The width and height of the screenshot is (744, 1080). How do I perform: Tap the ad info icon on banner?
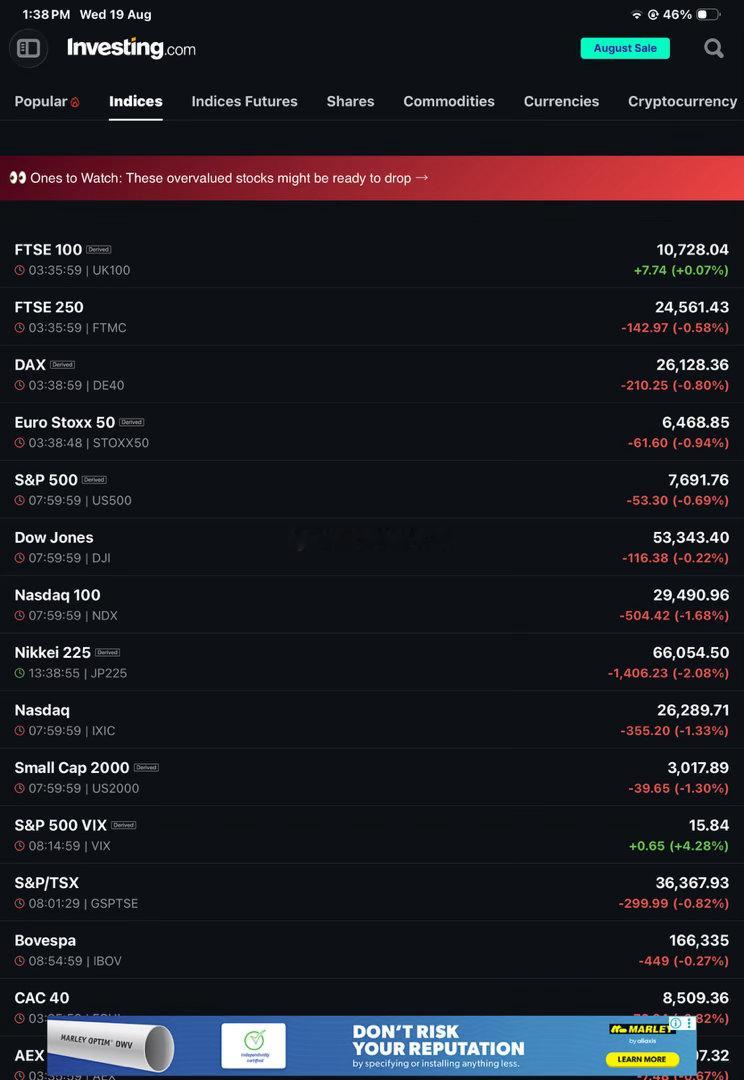point(676,1024)
